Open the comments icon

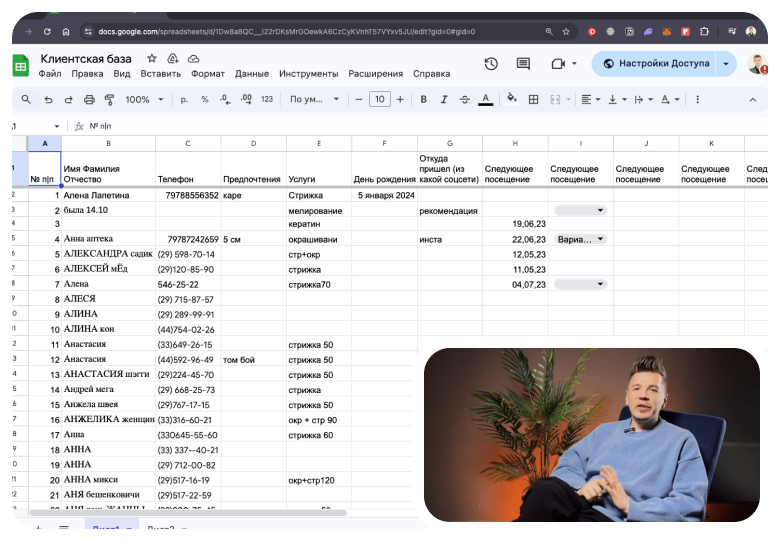point(525,64)
